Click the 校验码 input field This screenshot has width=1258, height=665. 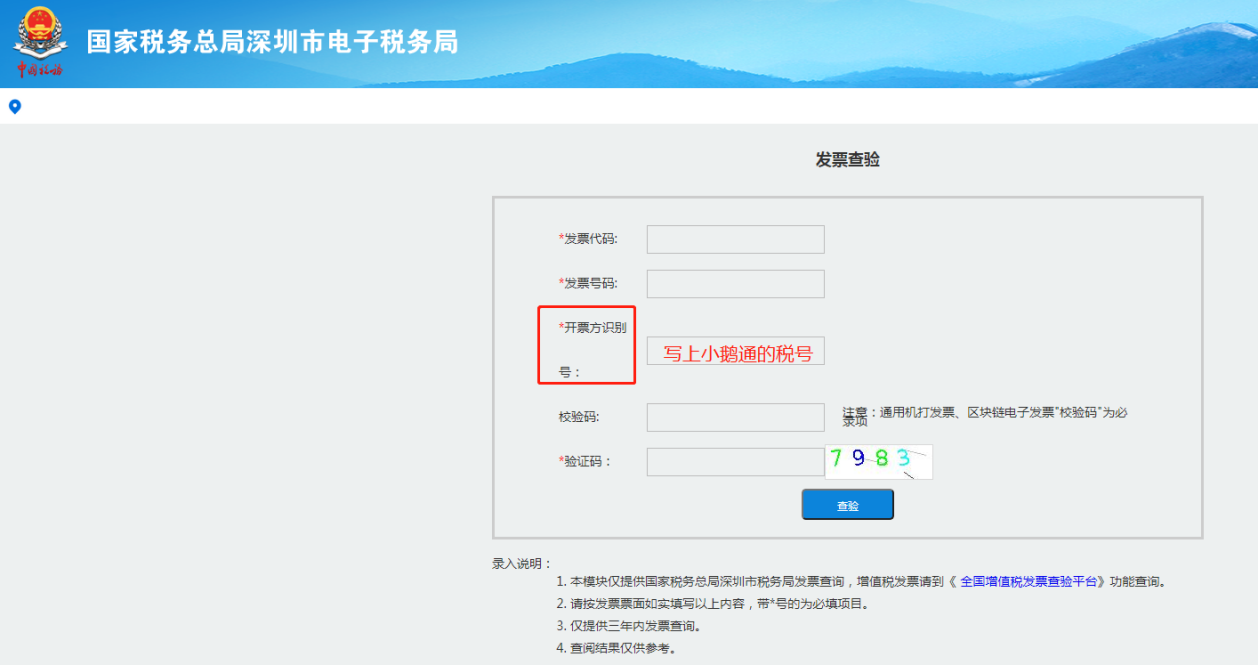click(x=735, y=417)
